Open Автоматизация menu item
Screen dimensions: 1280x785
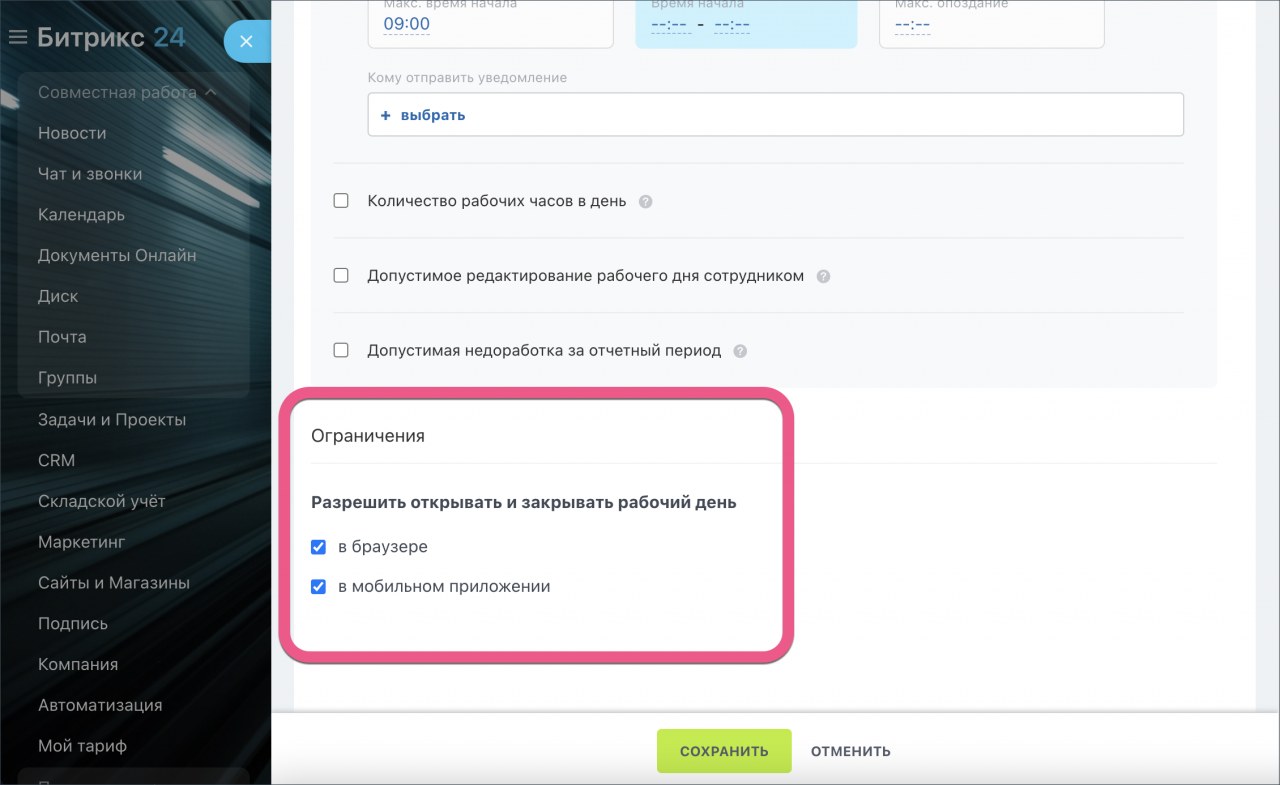(100, 706)
